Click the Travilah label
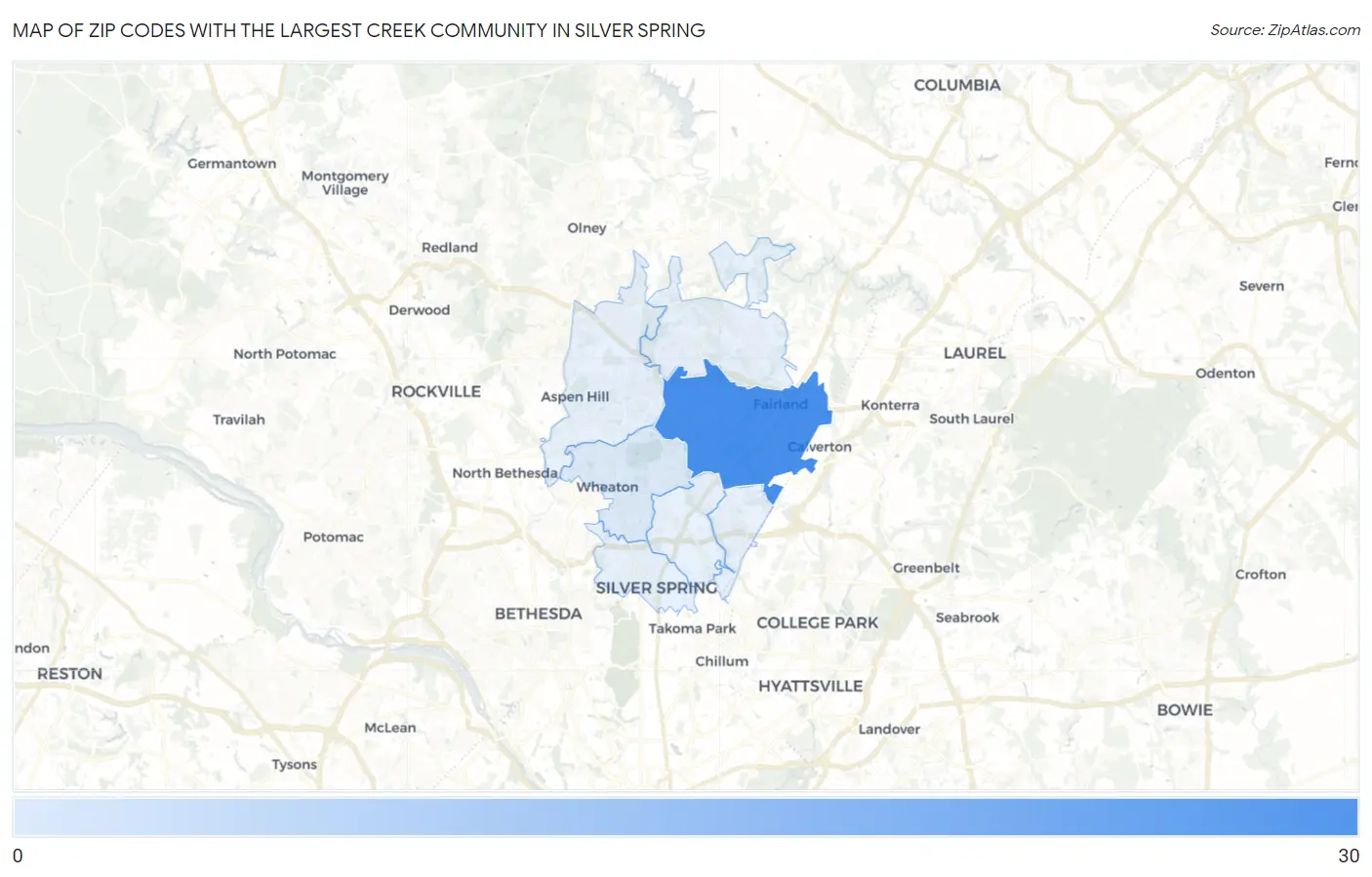 tap(238, 419)
